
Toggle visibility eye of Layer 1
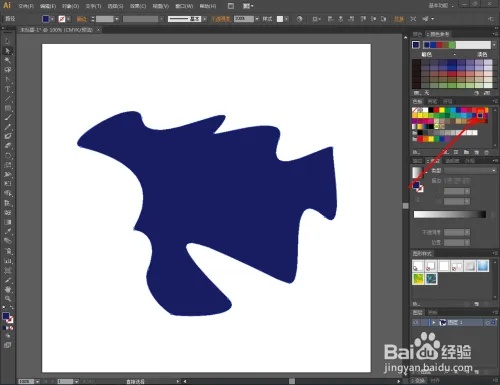click(x=416, y=322)
